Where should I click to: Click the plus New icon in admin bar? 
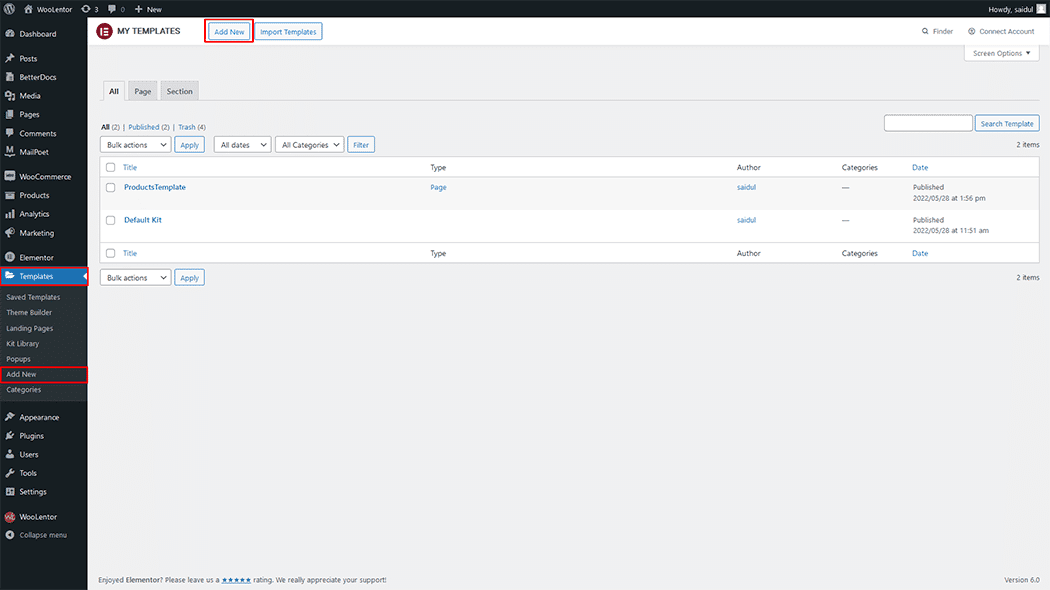[139, 9]
